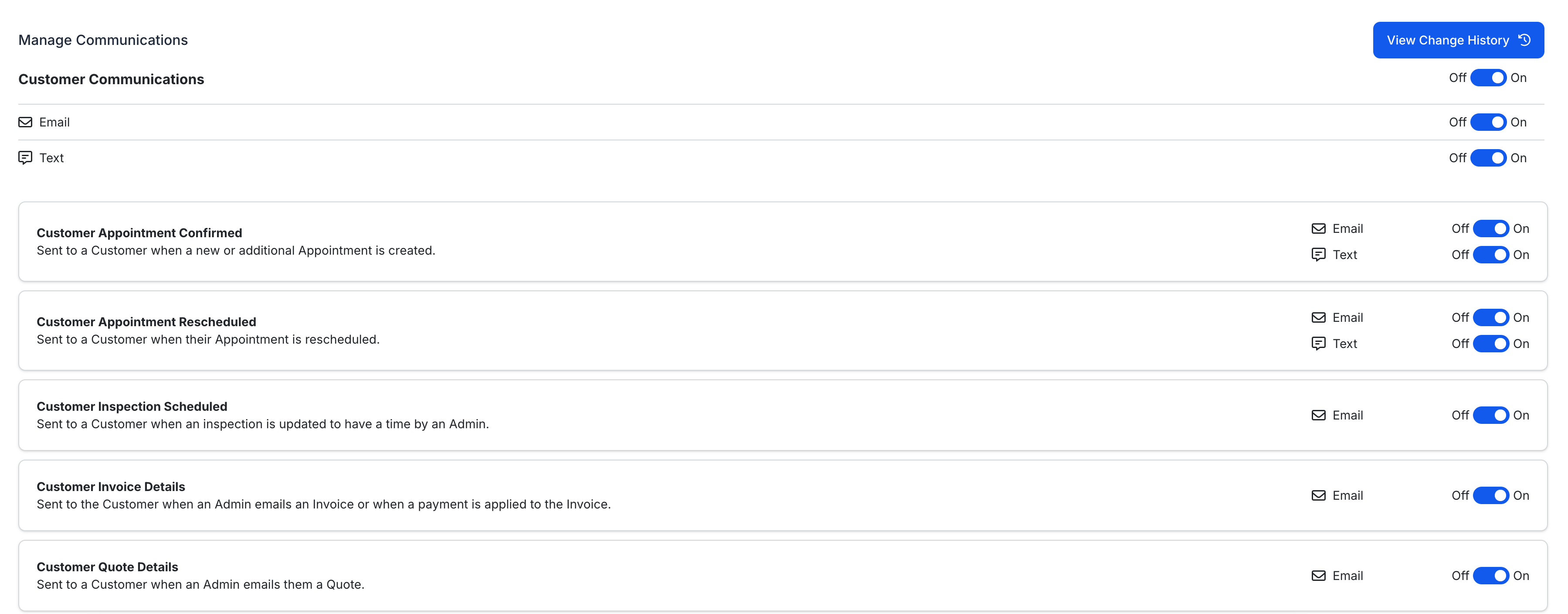This screenshot has width=1568, height=614.
Task: Turn off Text for Appointment Rescheduled
Action: coord(1491,344)
